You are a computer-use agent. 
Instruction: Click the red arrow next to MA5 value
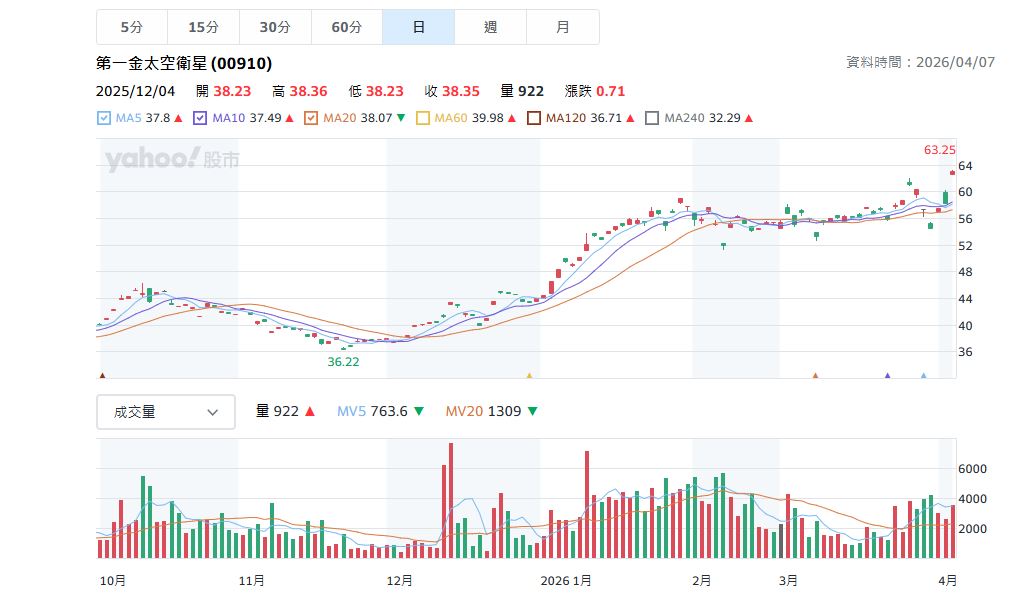178,118
